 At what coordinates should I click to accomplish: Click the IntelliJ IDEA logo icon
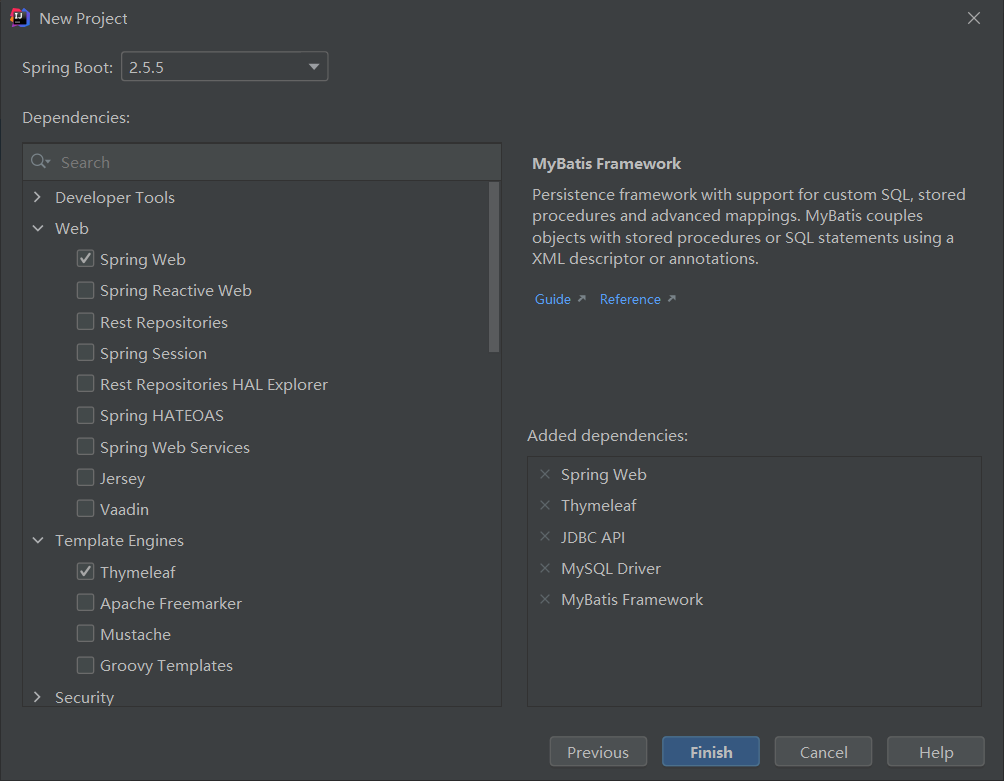click(20, 18)
